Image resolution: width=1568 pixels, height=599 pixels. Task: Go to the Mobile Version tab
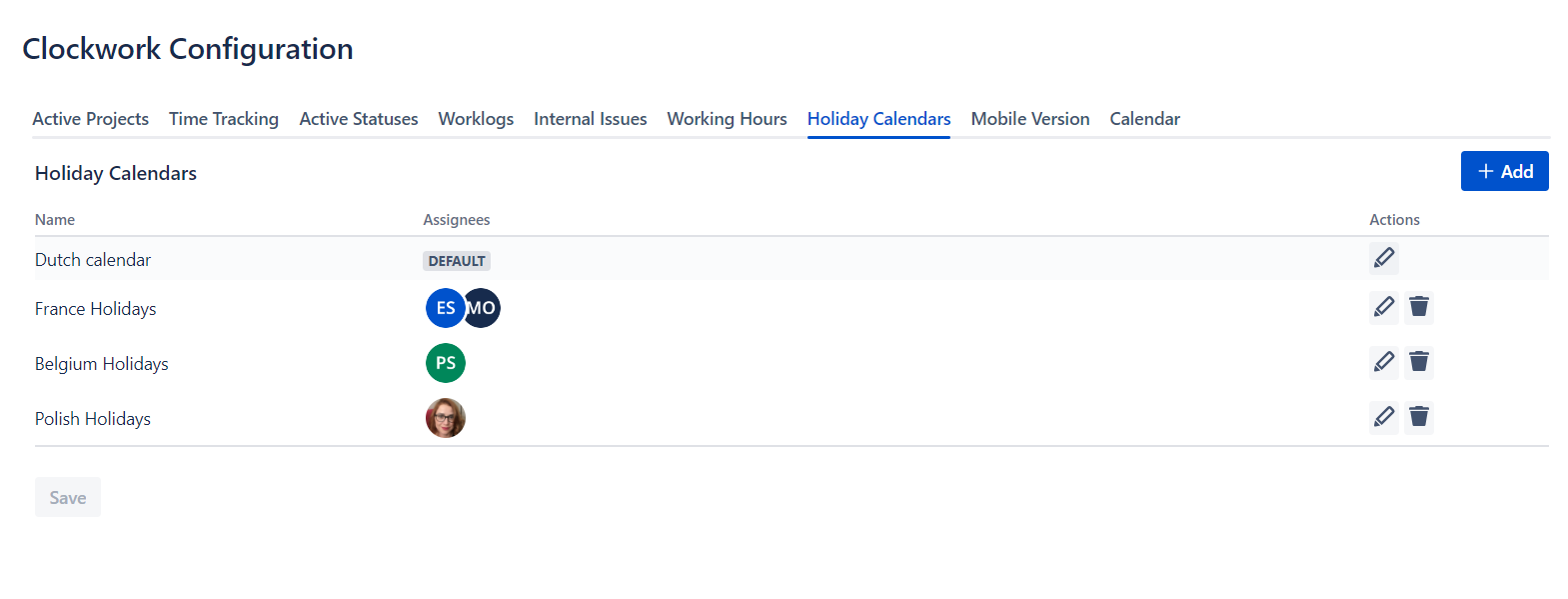pos(1029,118)
